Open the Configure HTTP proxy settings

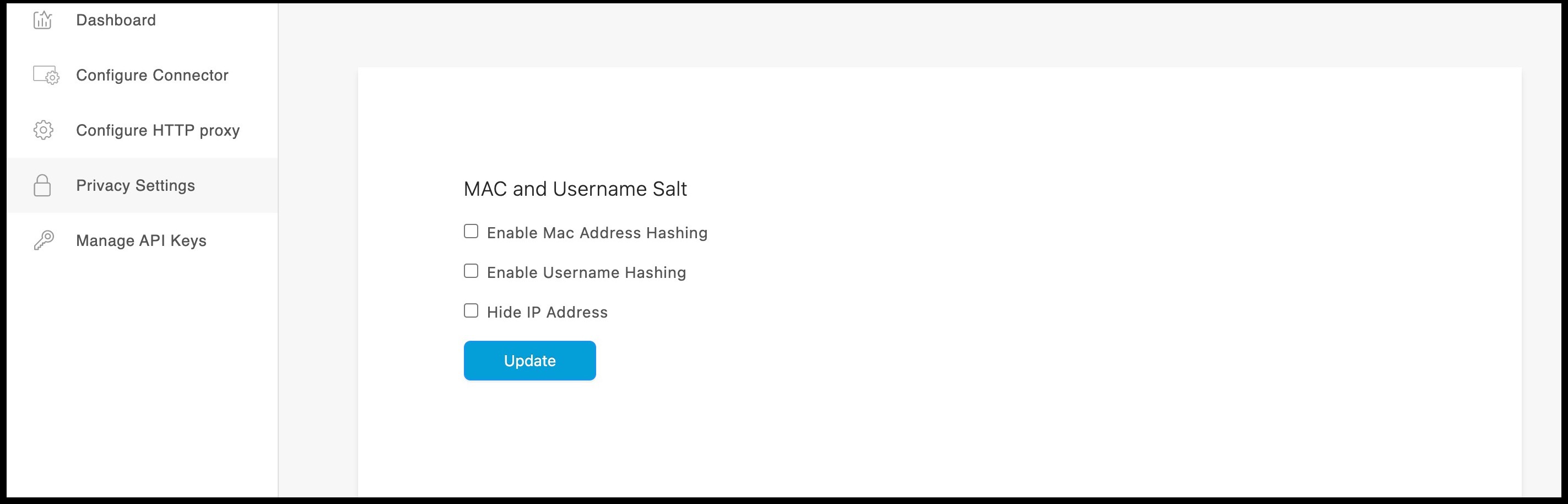[157, 129]
